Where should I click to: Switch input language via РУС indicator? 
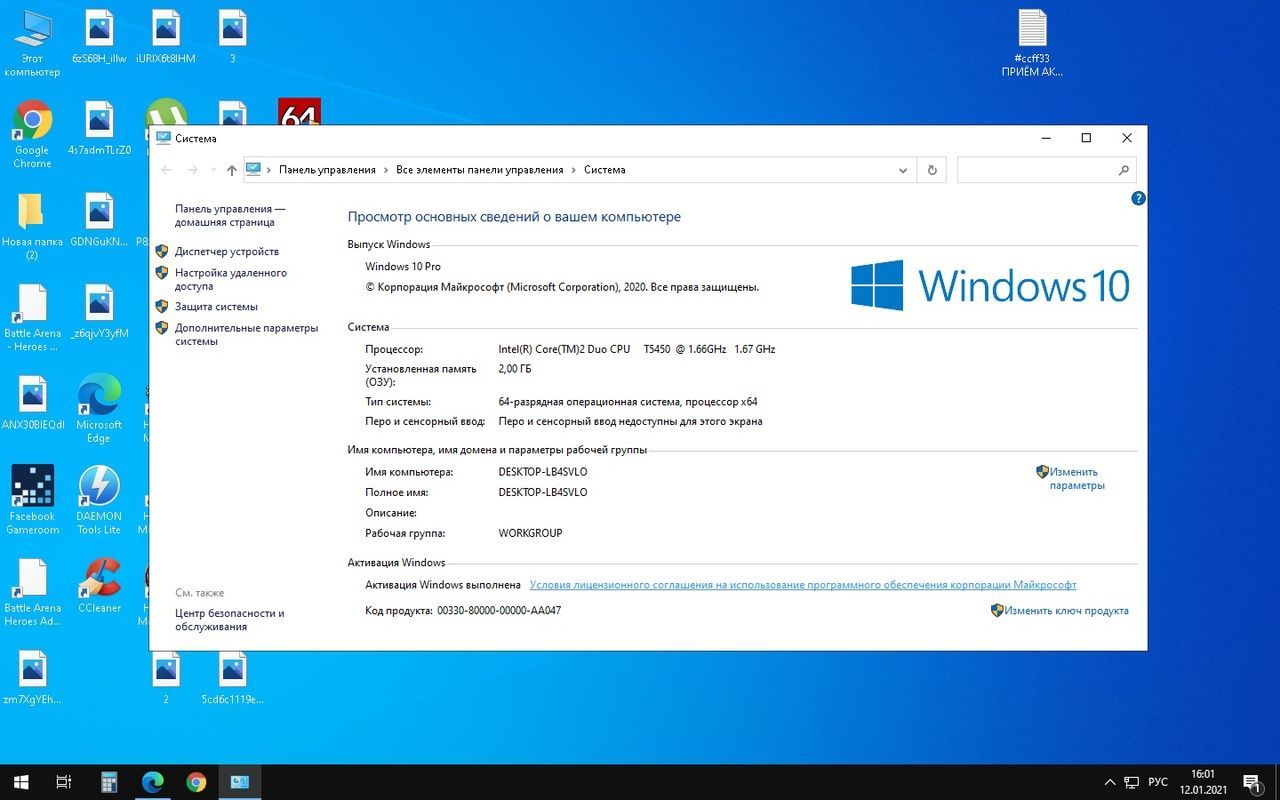(1158, 782)
